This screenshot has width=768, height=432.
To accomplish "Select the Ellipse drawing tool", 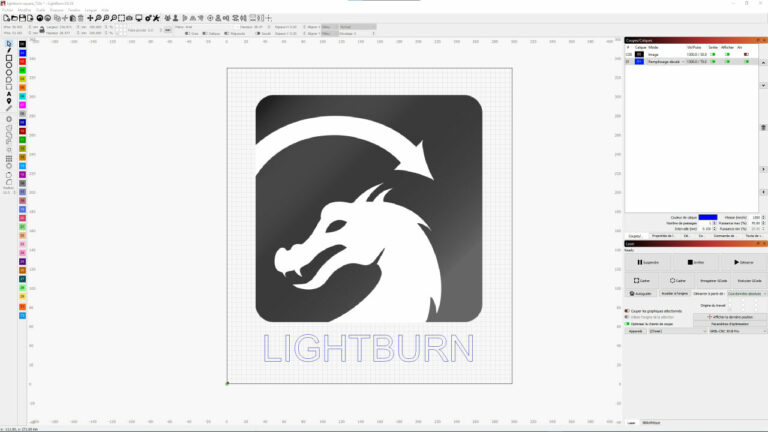I will (x=9, y=65).
